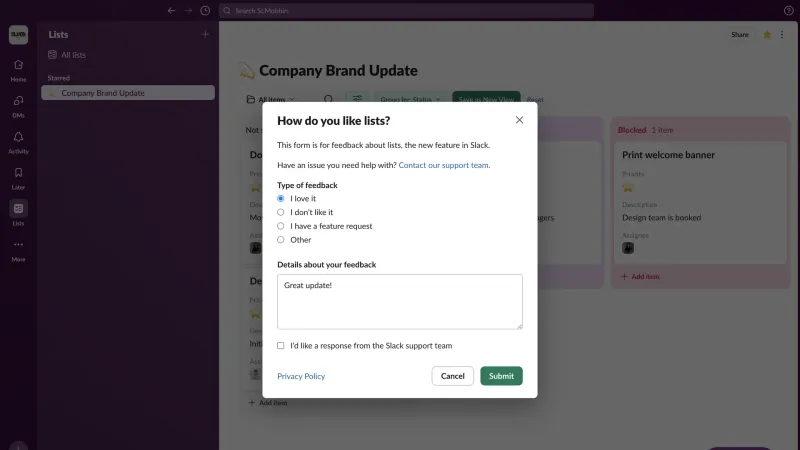
Task: Create a new list with plus icon
Action: click(x=205, y=34)
